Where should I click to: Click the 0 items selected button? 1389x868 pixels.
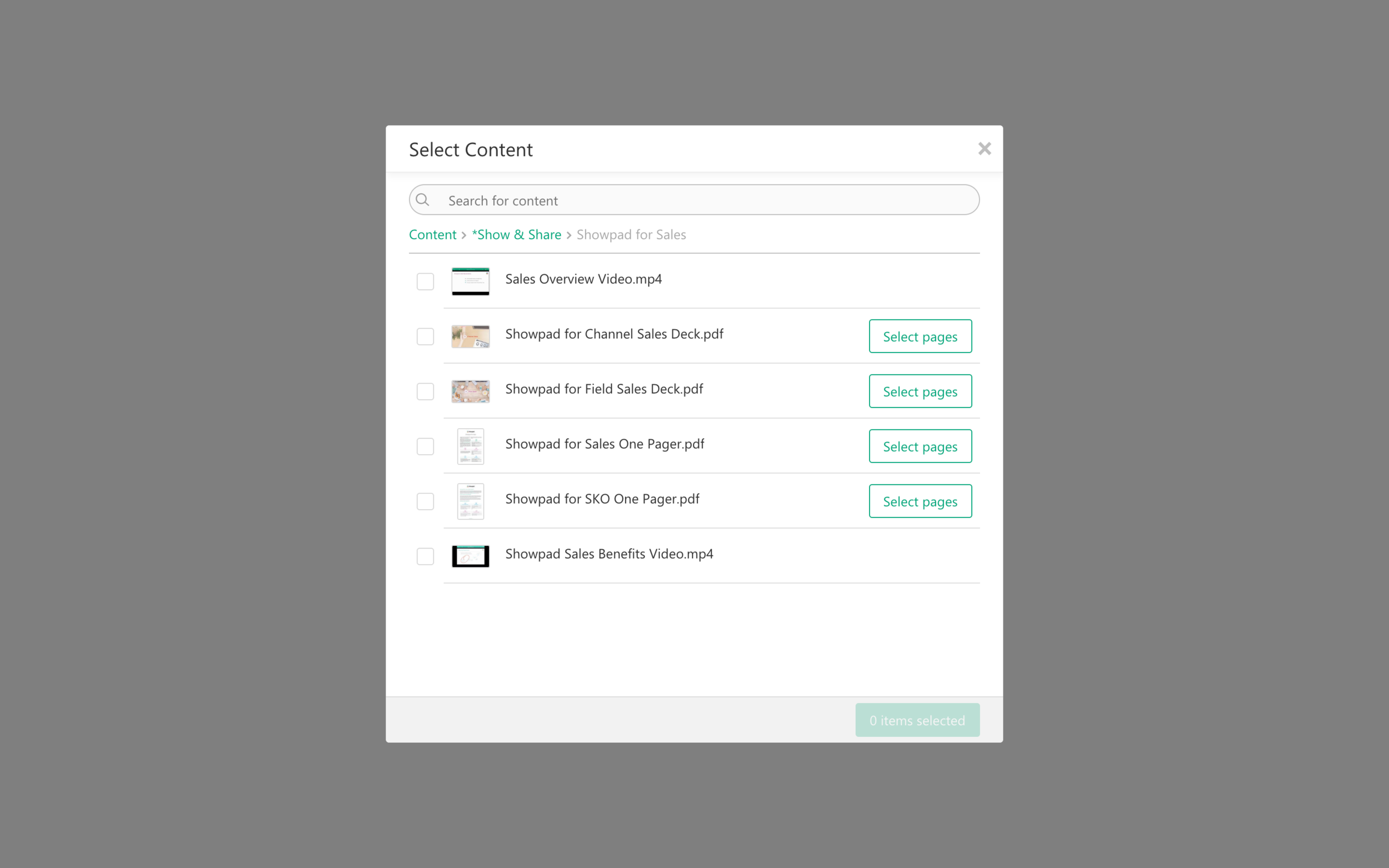(917, 720)
